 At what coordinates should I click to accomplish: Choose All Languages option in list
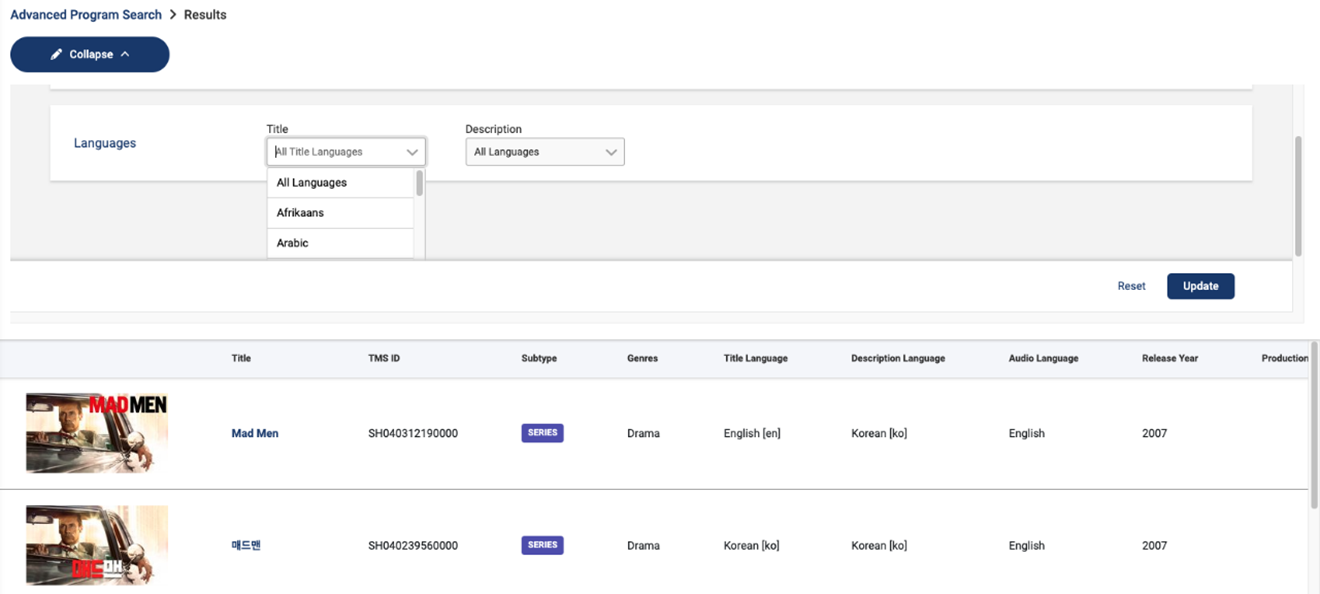point(312,183)
